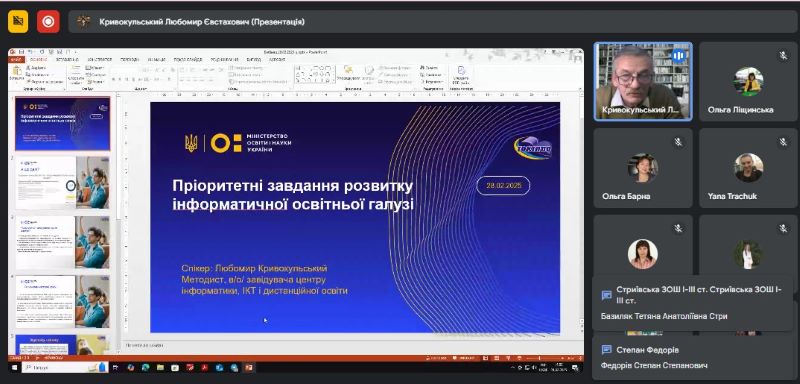Select Кривокульський participant video tile

[x=643, y=82]
